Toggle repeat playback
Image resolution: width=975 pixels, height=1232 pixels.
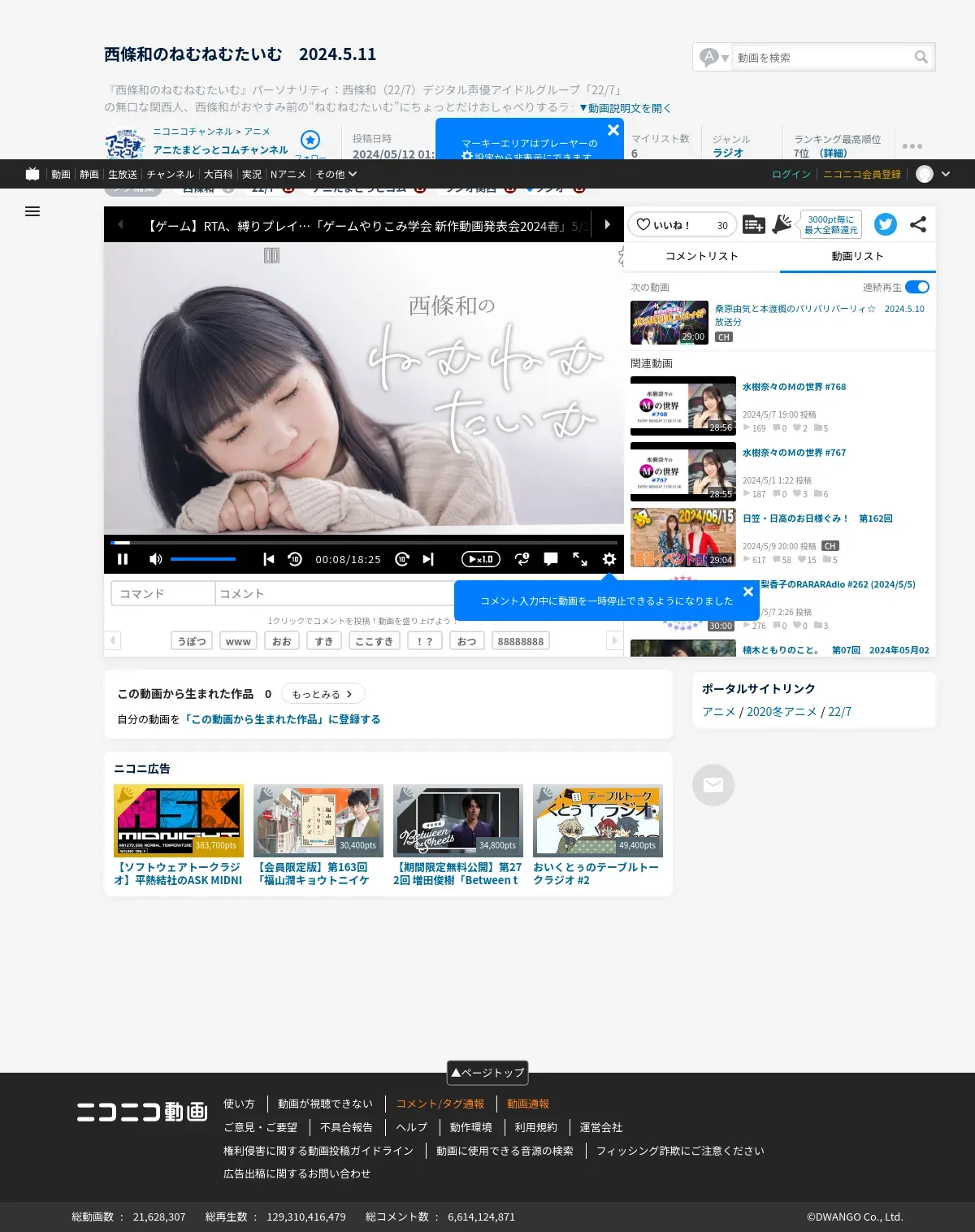click(522, 559)
